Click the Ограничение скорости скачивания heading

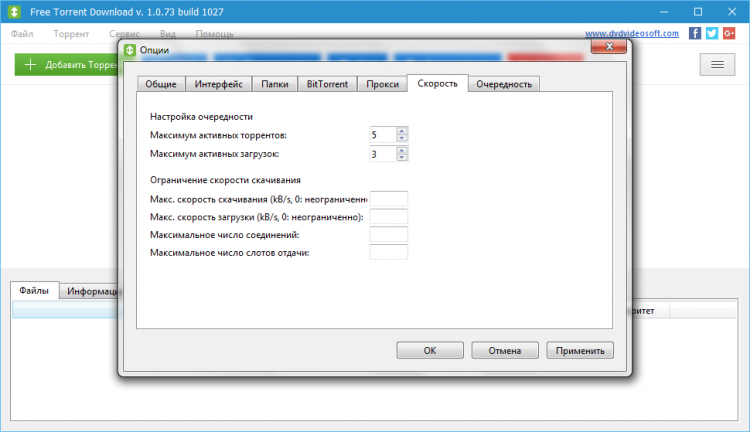pyautogui.click(x=225, y=180)
